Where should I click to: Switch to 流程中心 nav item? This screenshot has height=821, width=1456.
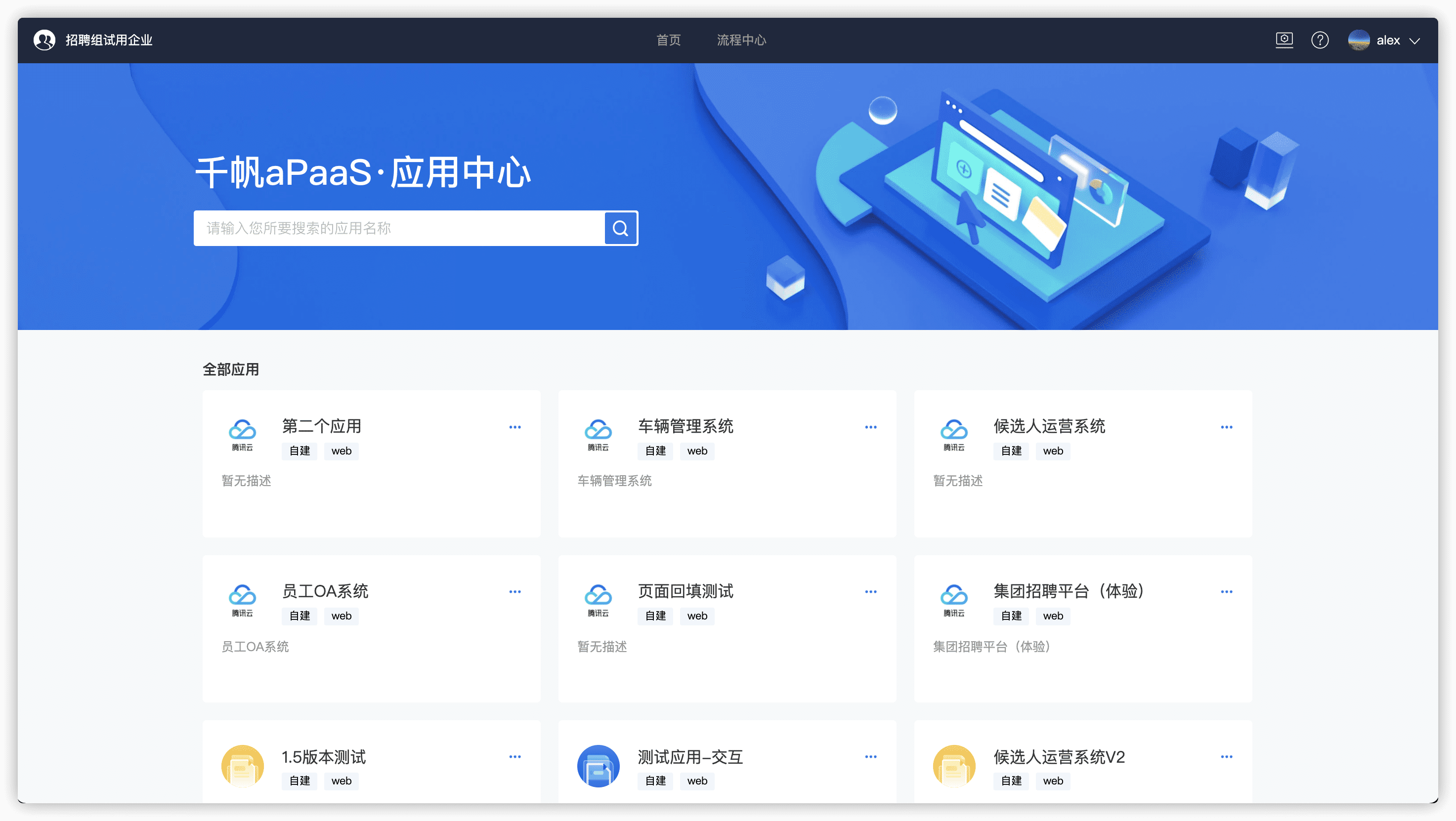741,40
